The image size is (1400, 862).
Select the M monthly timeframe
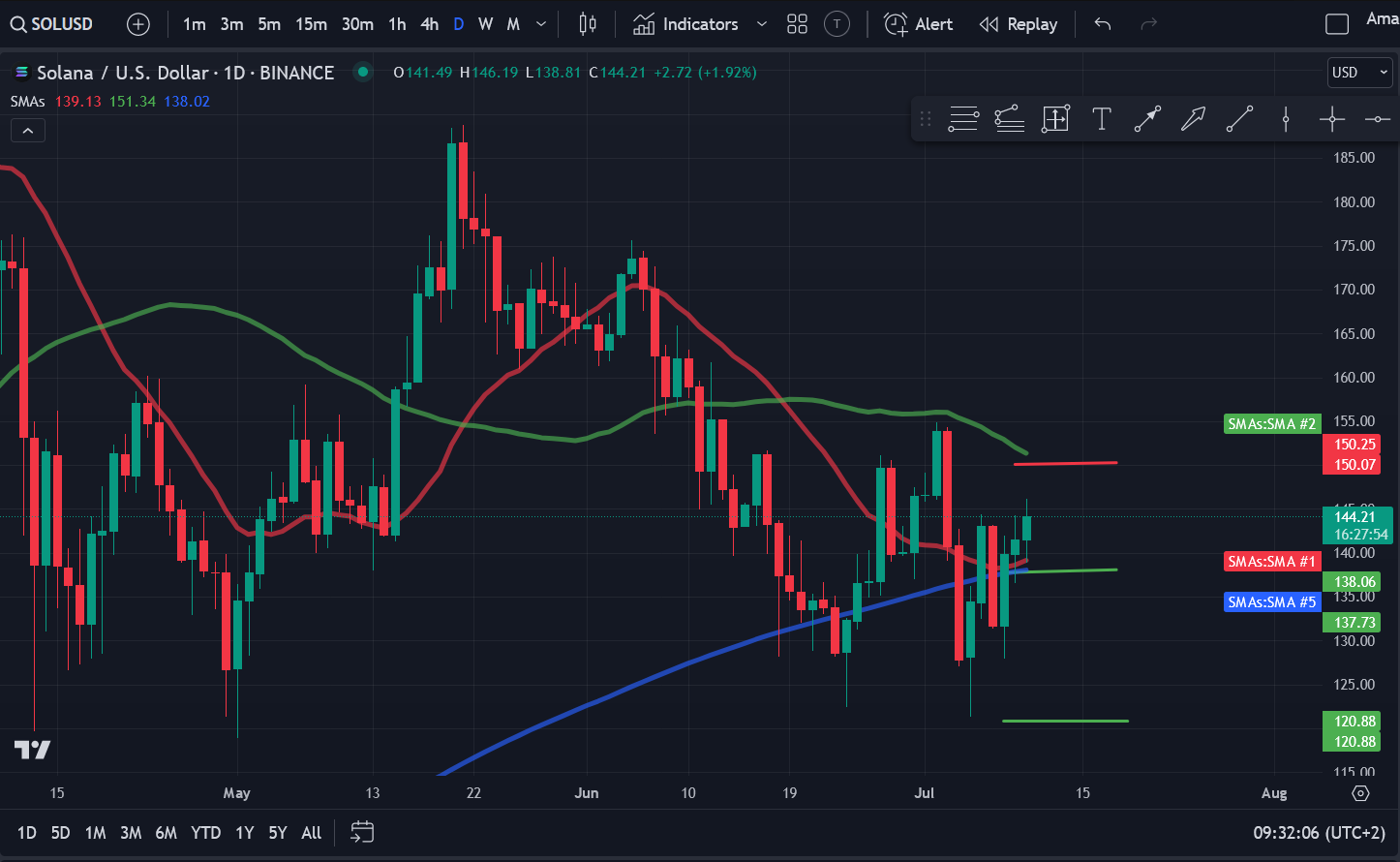point(513,24)
